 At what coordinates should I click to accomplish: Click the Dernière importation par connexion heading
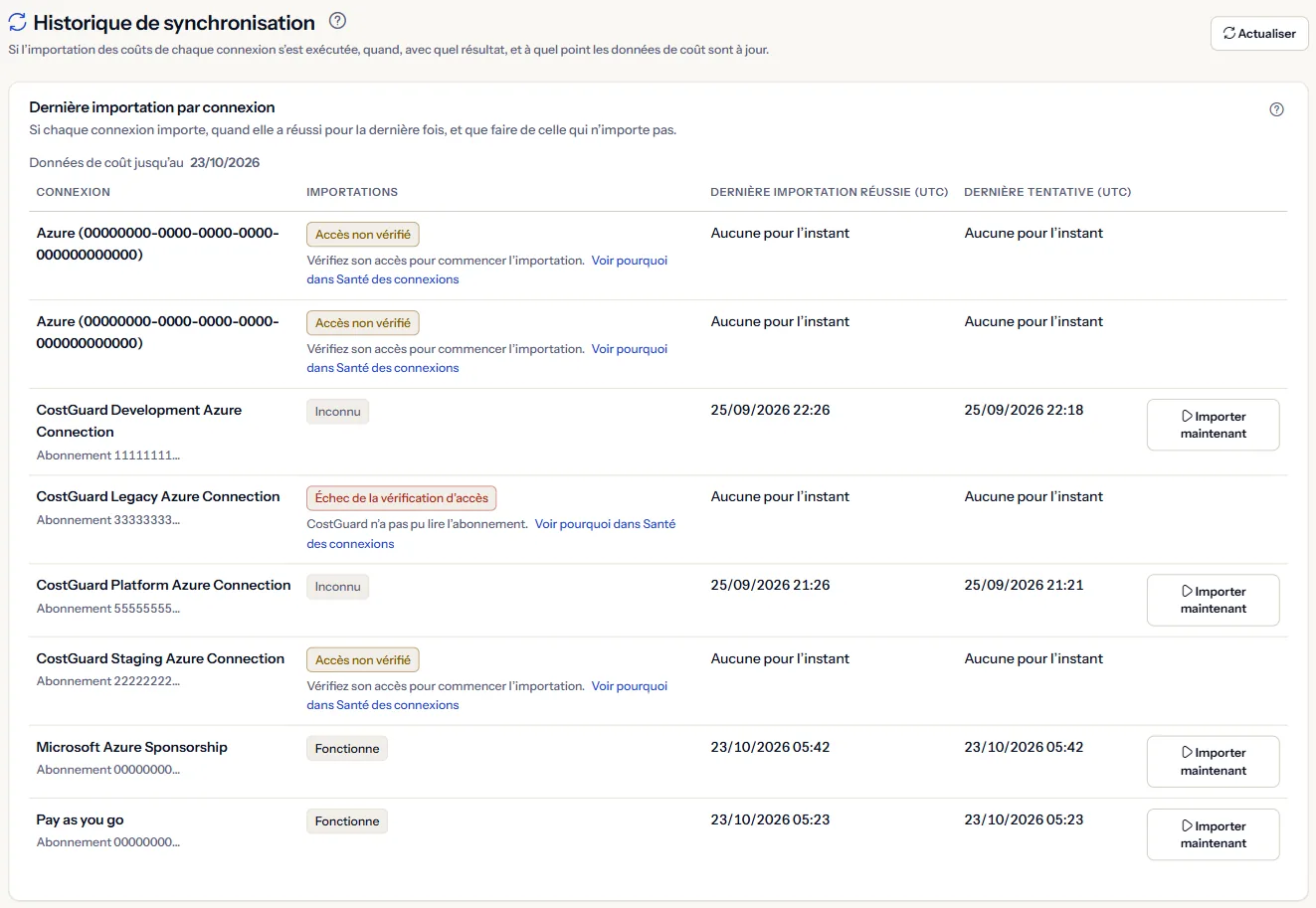click(x=152, y=107)
